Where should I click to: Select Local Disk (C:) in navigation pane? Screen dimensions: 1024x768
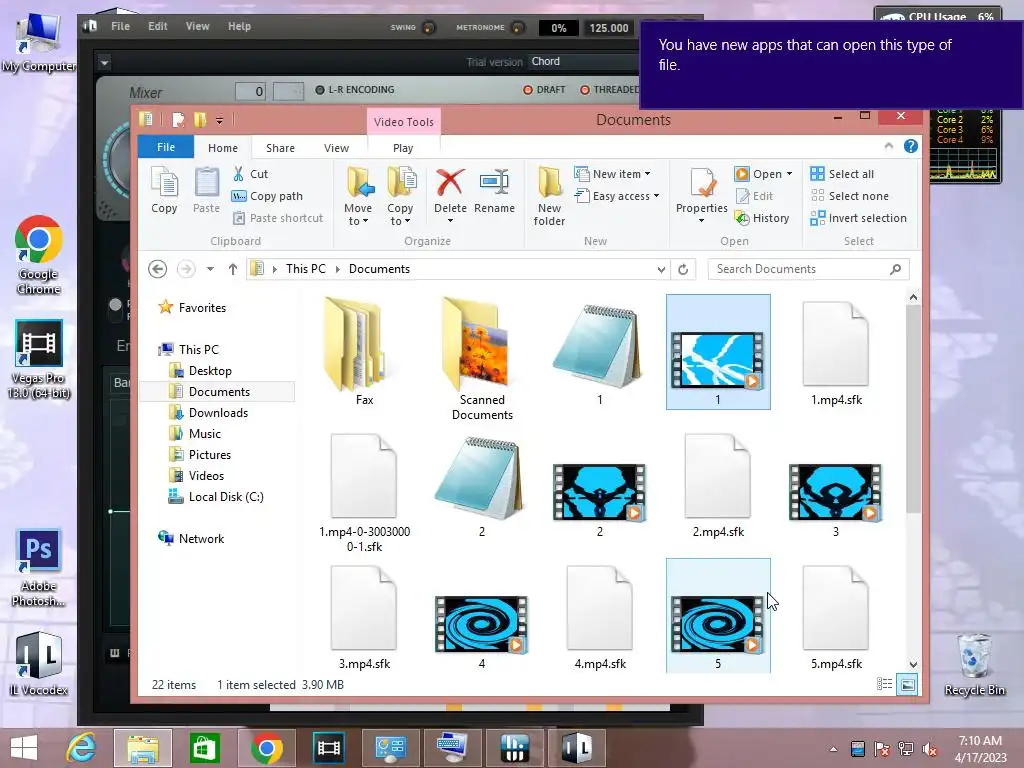(x=225, y=496)
